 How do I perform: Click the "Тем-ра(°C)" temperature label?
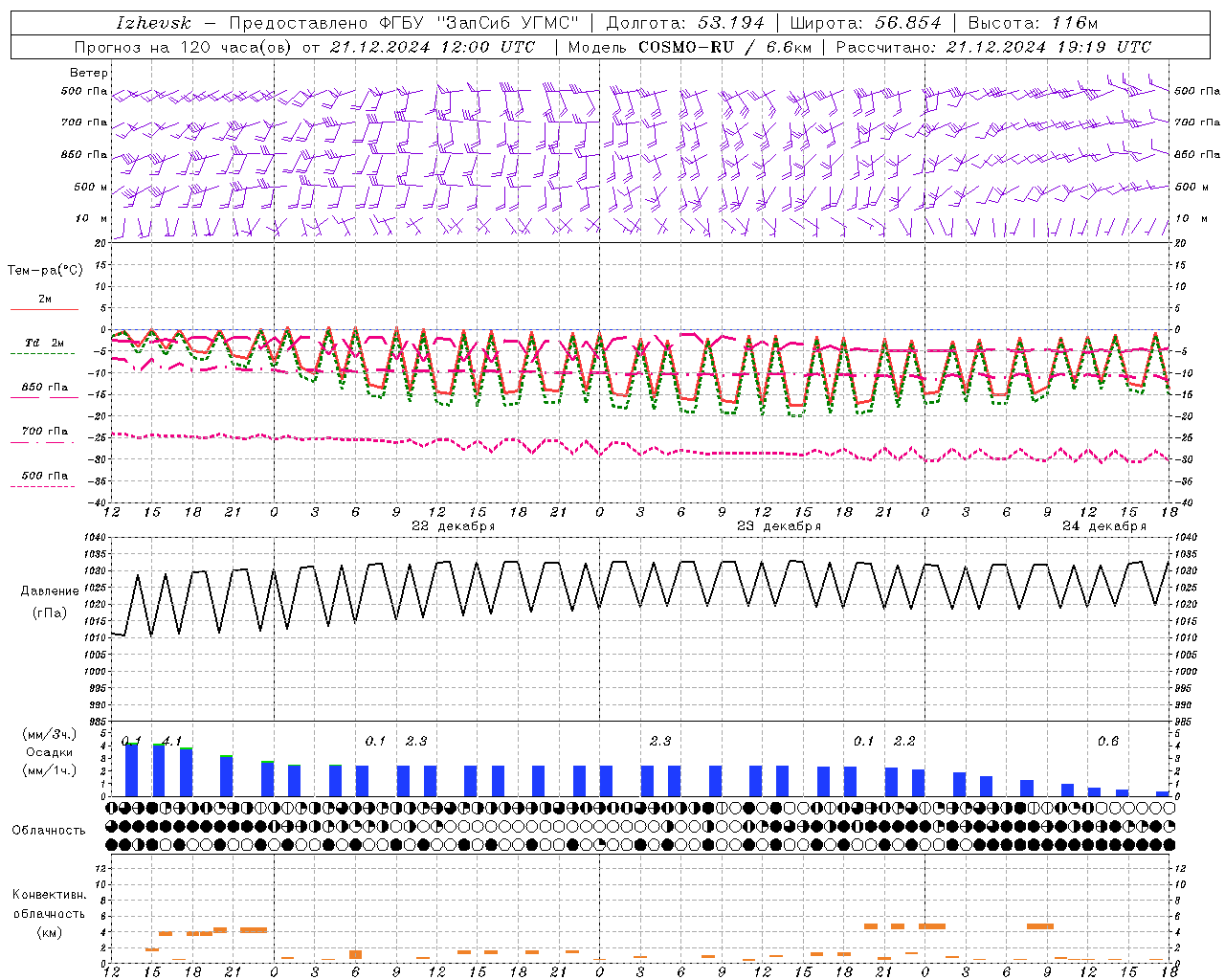coord(45,271)
